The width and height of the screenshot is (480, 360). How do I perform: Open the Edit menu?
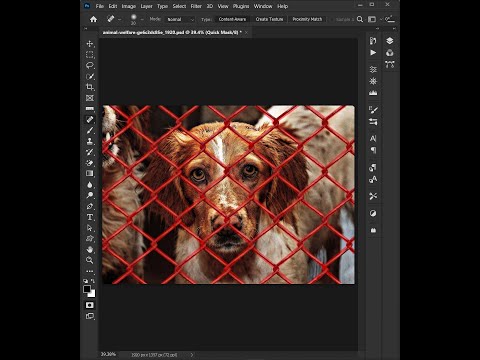pyautogui.click(x=113, y=6)
